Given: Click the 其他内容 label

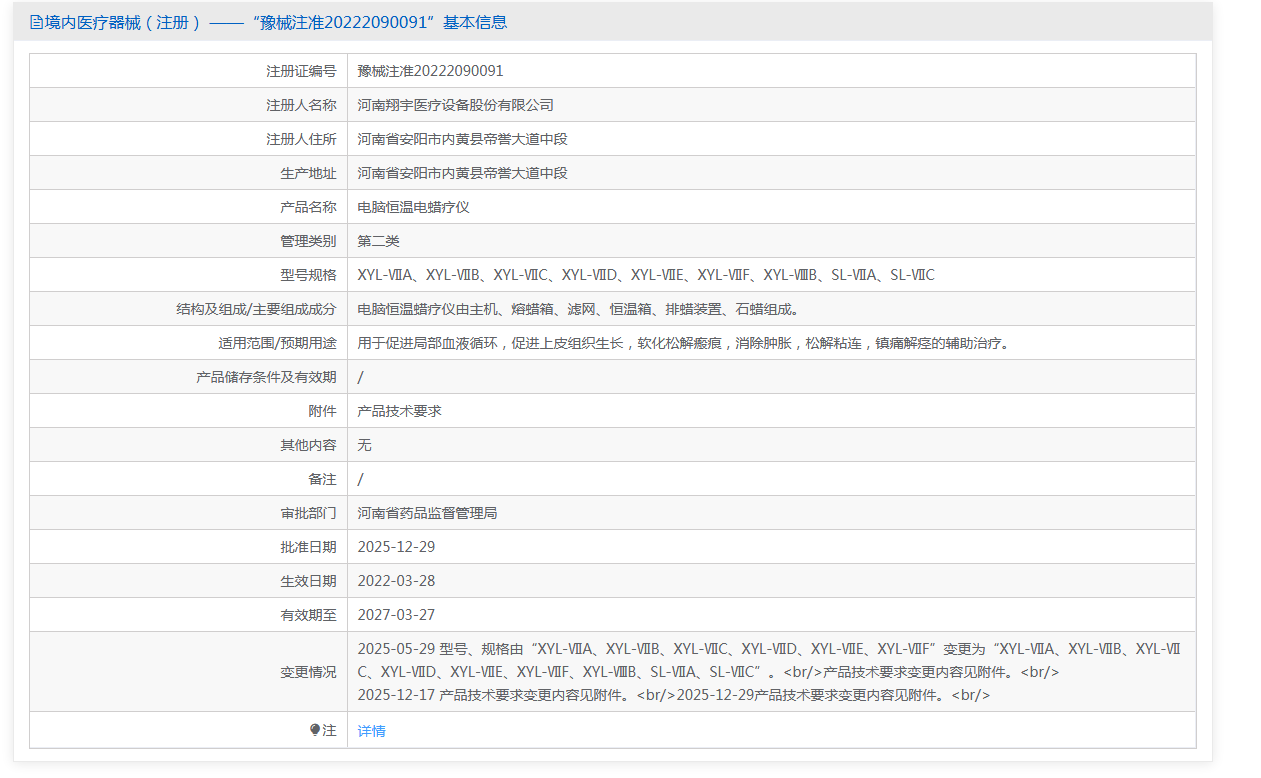Looking at the screenshot, I should tap(308, 445).
